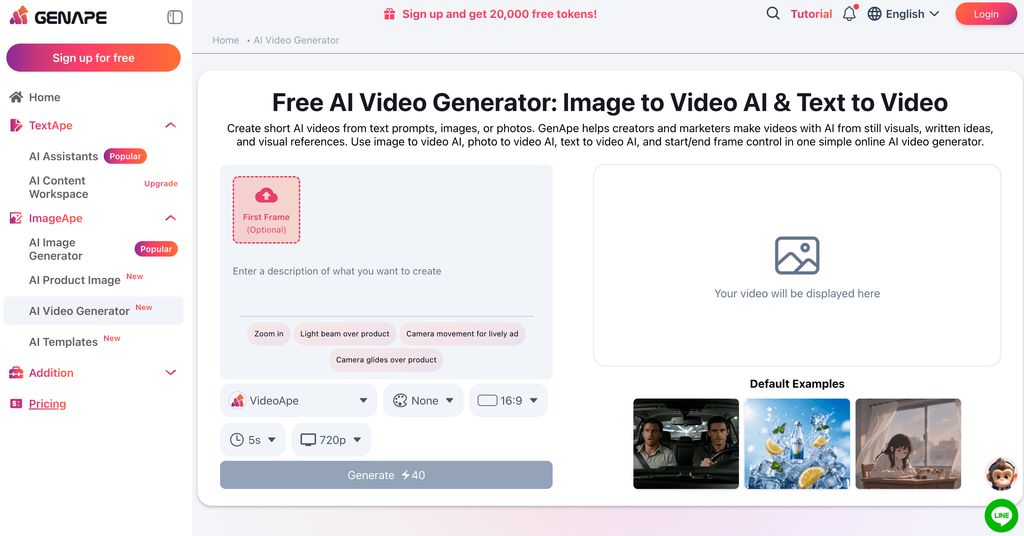Click the gift icon in the promo banner
Image resolution: width=1024 pixels, height=536 pixels.
pos(389,14)
